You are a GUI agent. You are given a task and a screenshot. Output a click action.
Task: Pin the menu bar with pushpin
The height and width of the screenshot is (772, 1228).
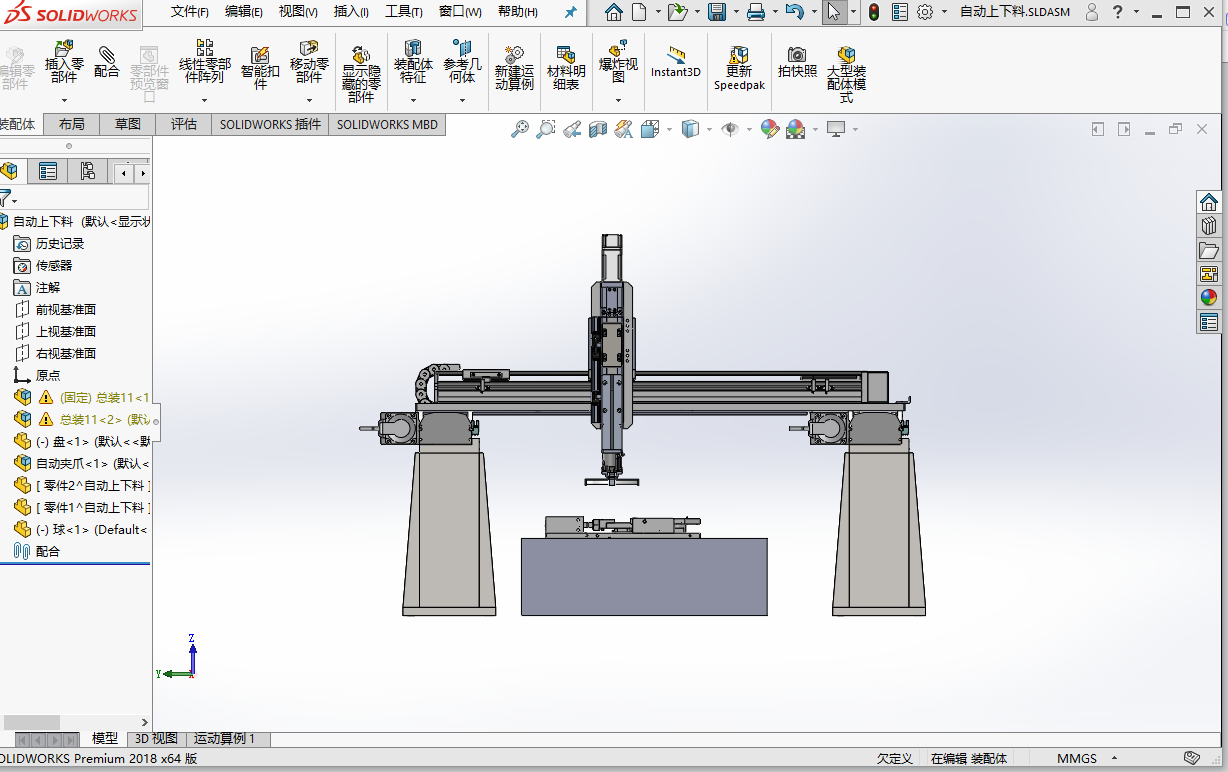point(571,12)
